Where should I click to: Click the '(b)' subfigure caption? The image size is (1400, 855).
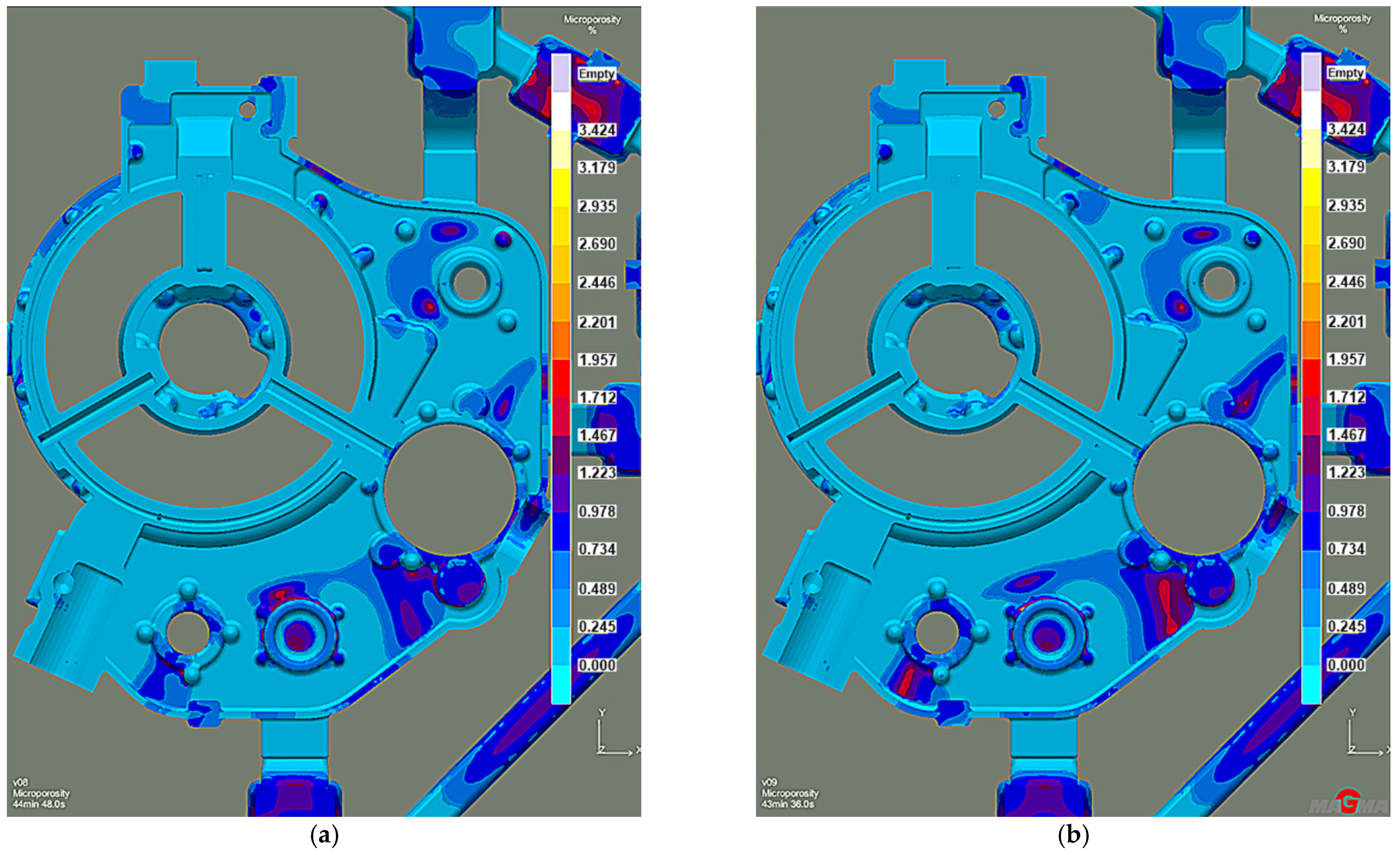(x=1073, y=835)
